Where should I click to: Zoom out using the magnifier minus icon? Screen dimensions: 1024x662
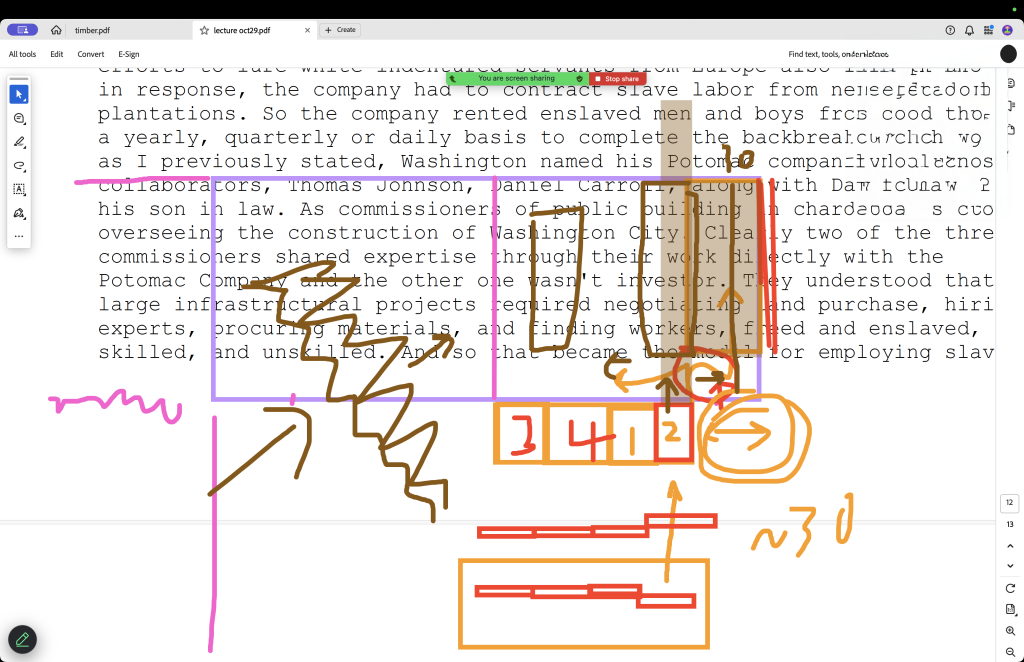[x=1010, y=652]
